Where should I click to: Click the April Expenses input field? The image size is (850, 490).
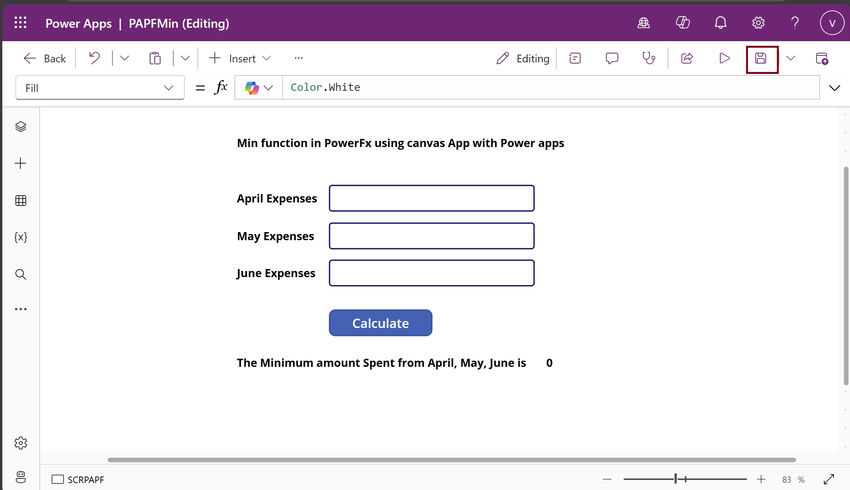[x=432, y=198]
